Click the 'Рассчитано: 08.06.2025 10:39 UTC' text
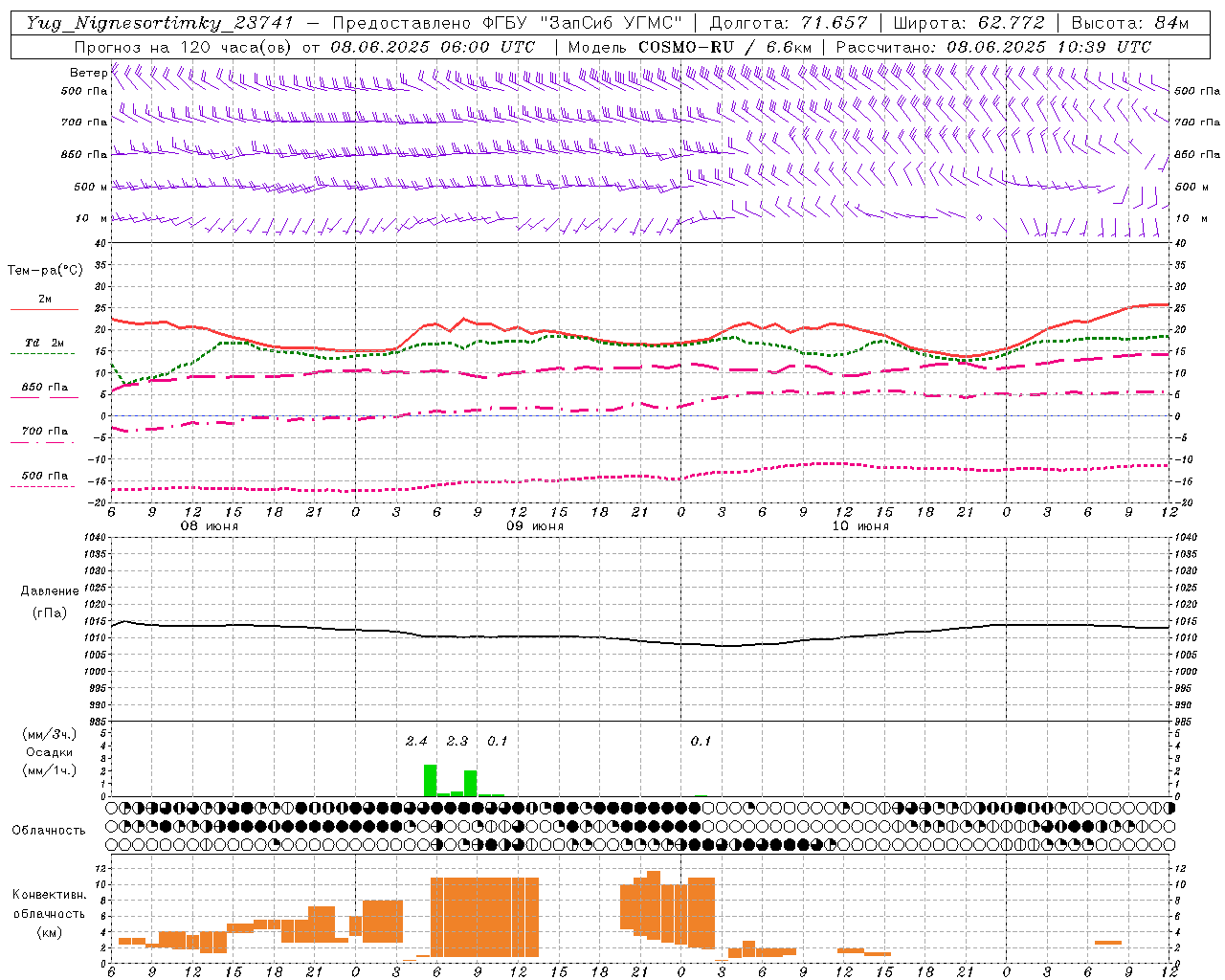The height and width of the screenshot is (980, 1225). [993, 47]
